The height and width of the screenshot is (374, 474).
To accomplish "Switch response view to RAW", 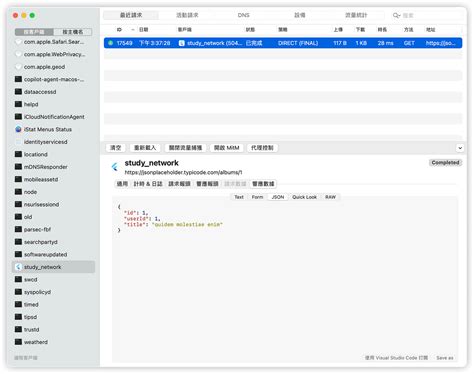I will click(330, 197).
